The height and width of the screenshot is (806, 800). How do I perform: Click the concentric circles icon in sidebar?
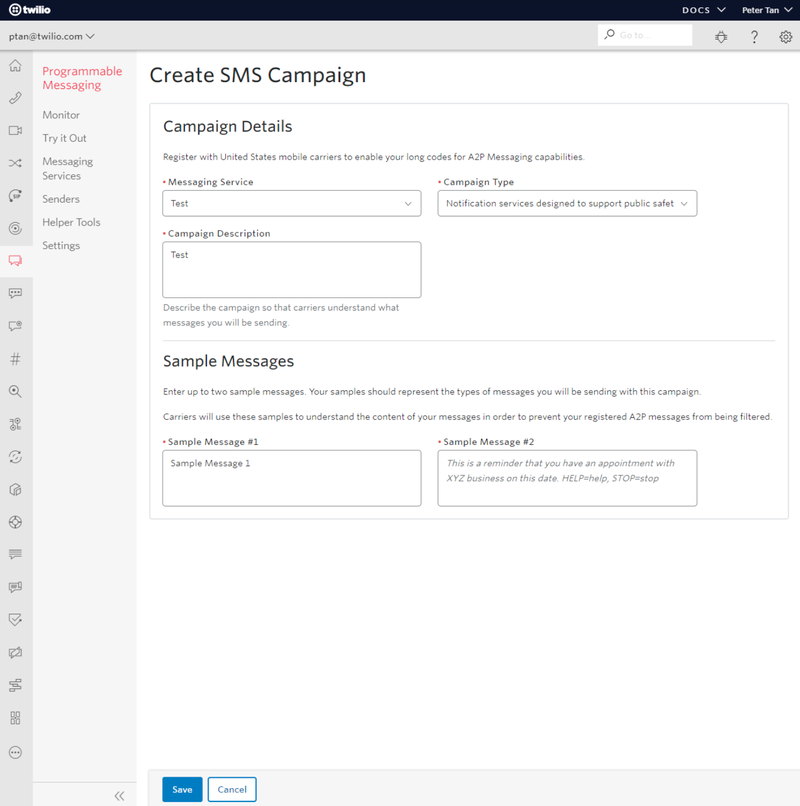15,228
